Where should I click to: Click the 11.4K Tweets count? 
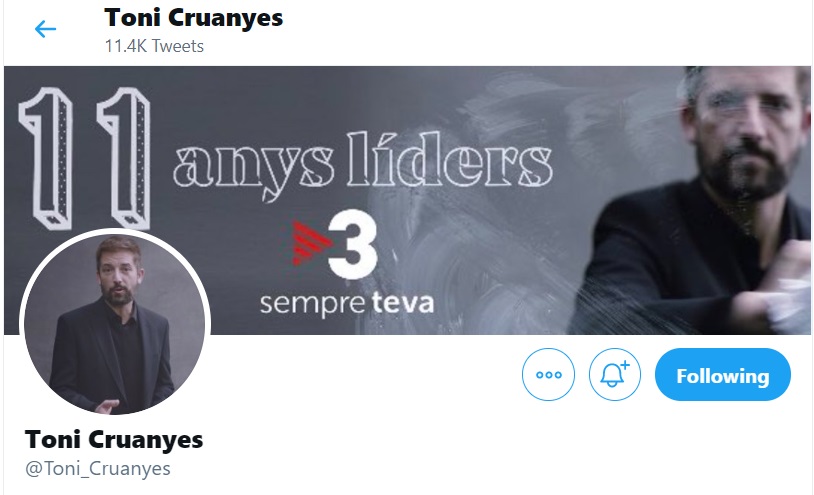click(154, 46)
